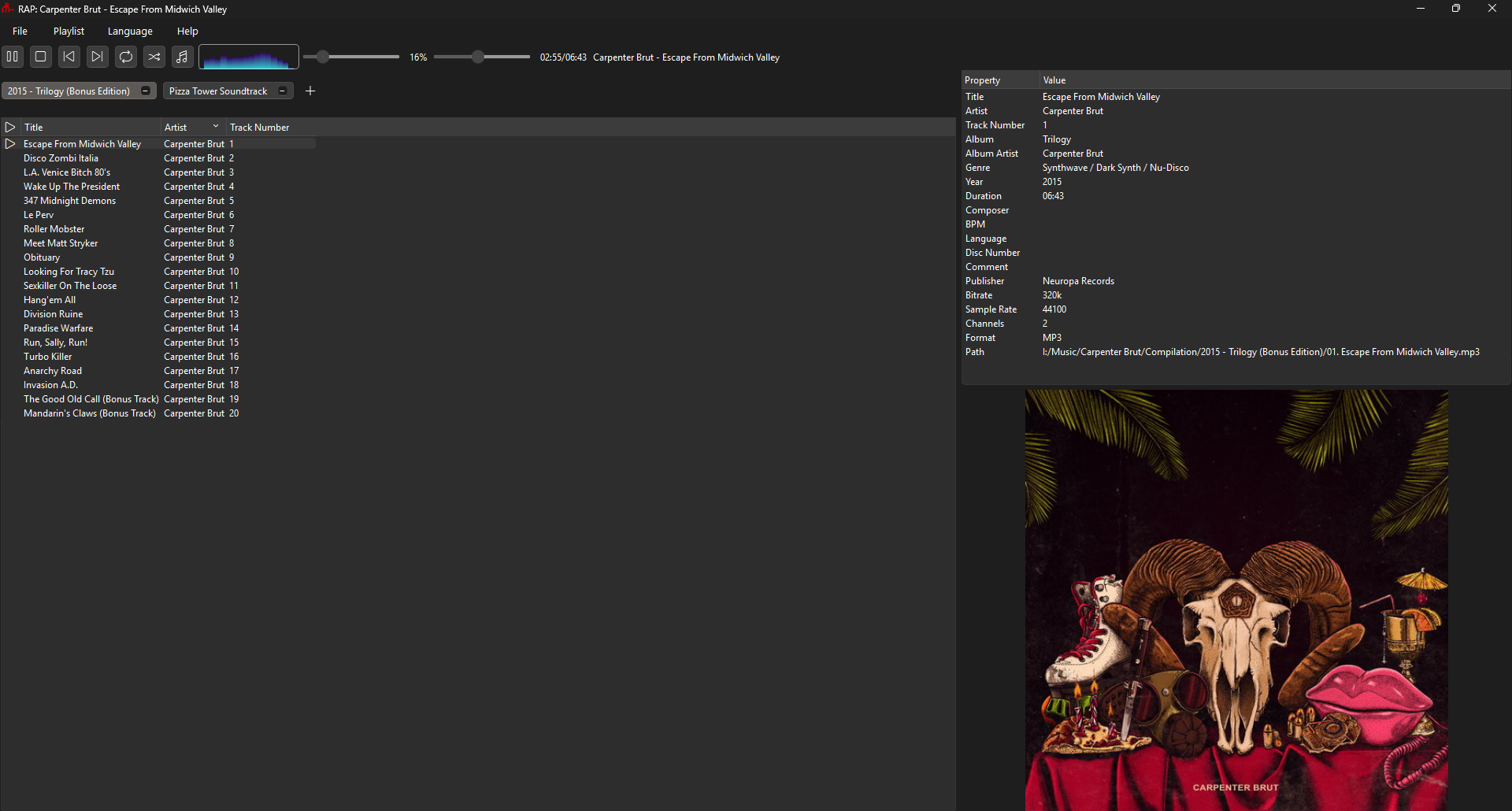Pause playback with the pause button
The image size is (1512, 811).
pyautogui.click(x=13, y=57)
